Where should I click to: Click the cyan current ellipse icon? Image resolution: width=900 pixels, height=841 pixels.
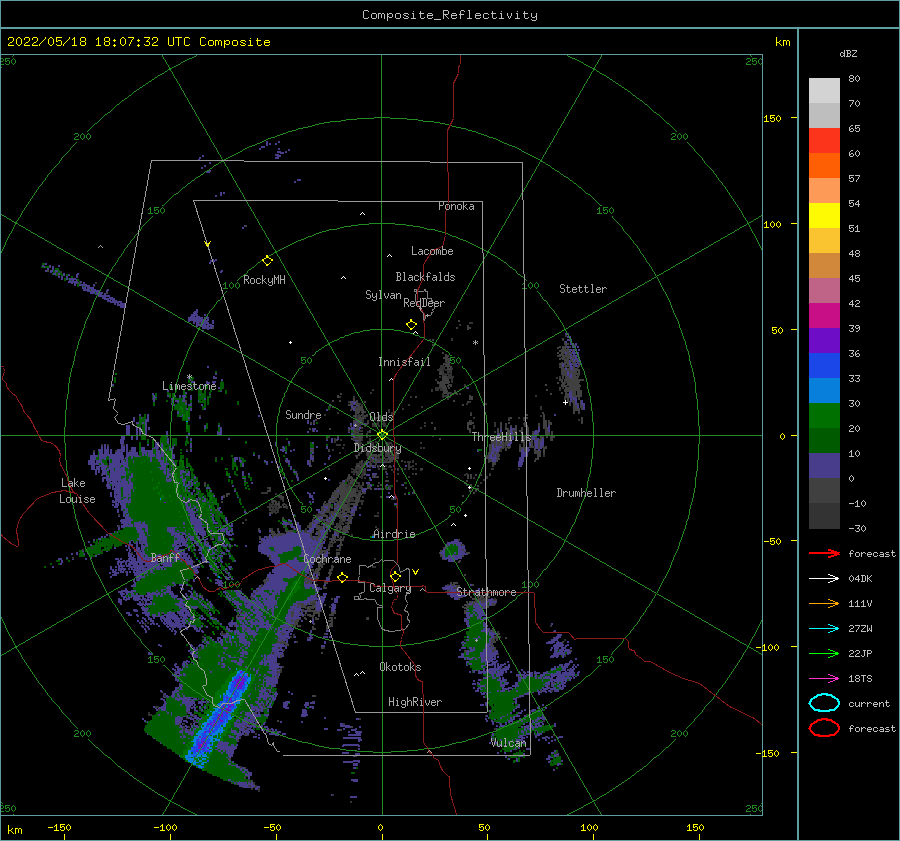click(824, 703)
